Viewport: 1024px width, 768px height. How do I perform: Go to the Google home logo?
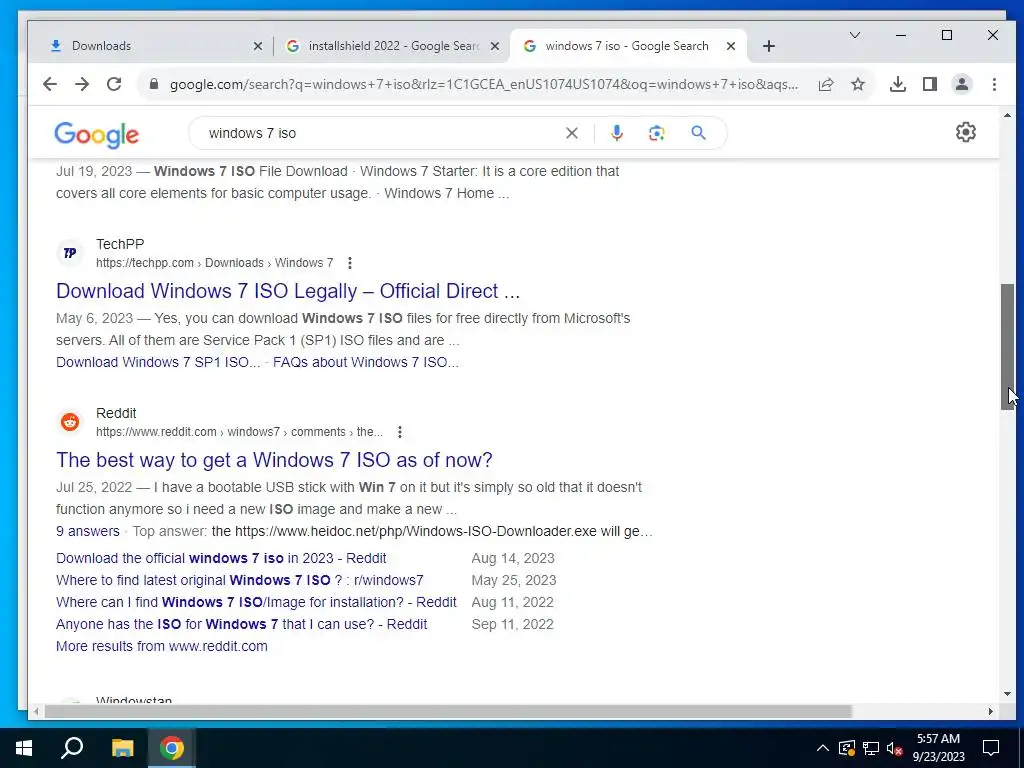coord(97,135)
